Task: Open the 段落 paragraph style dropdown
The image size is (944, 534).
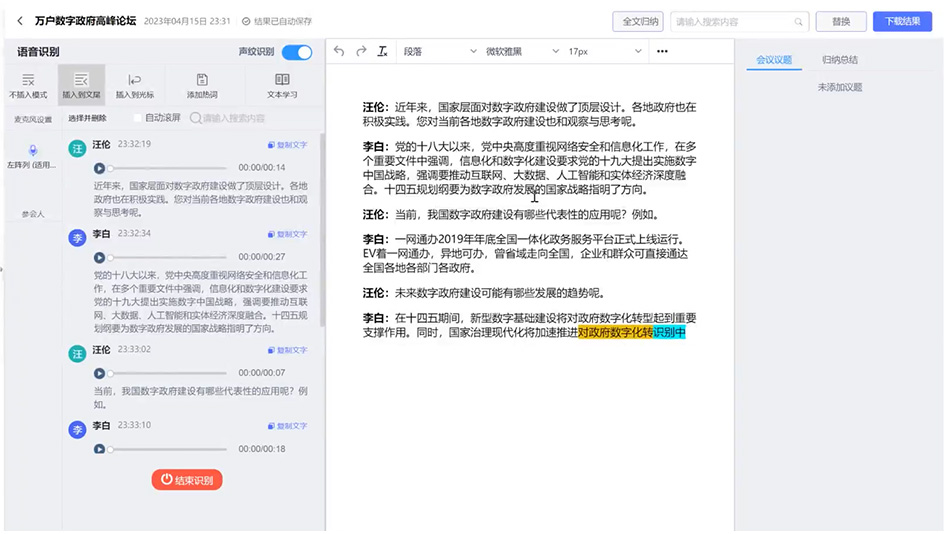Action: [x=439, y=52]
